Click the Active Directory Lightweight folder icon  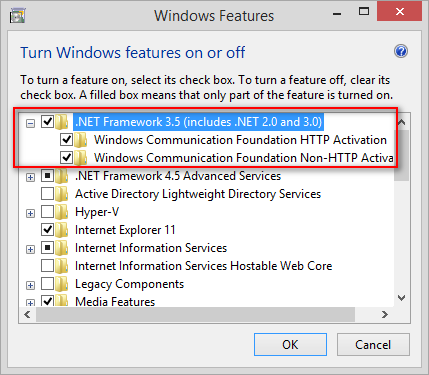click(x=62, y=194)
